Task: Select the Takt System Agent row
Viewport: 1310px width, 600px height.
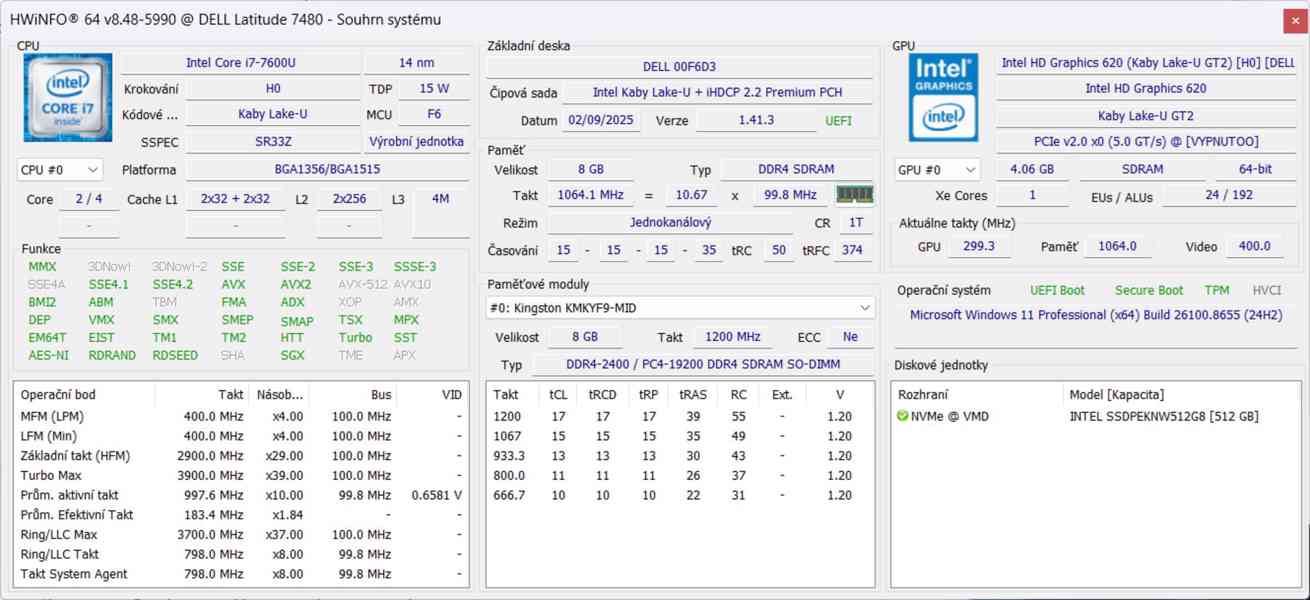Action: pos(241,574)
